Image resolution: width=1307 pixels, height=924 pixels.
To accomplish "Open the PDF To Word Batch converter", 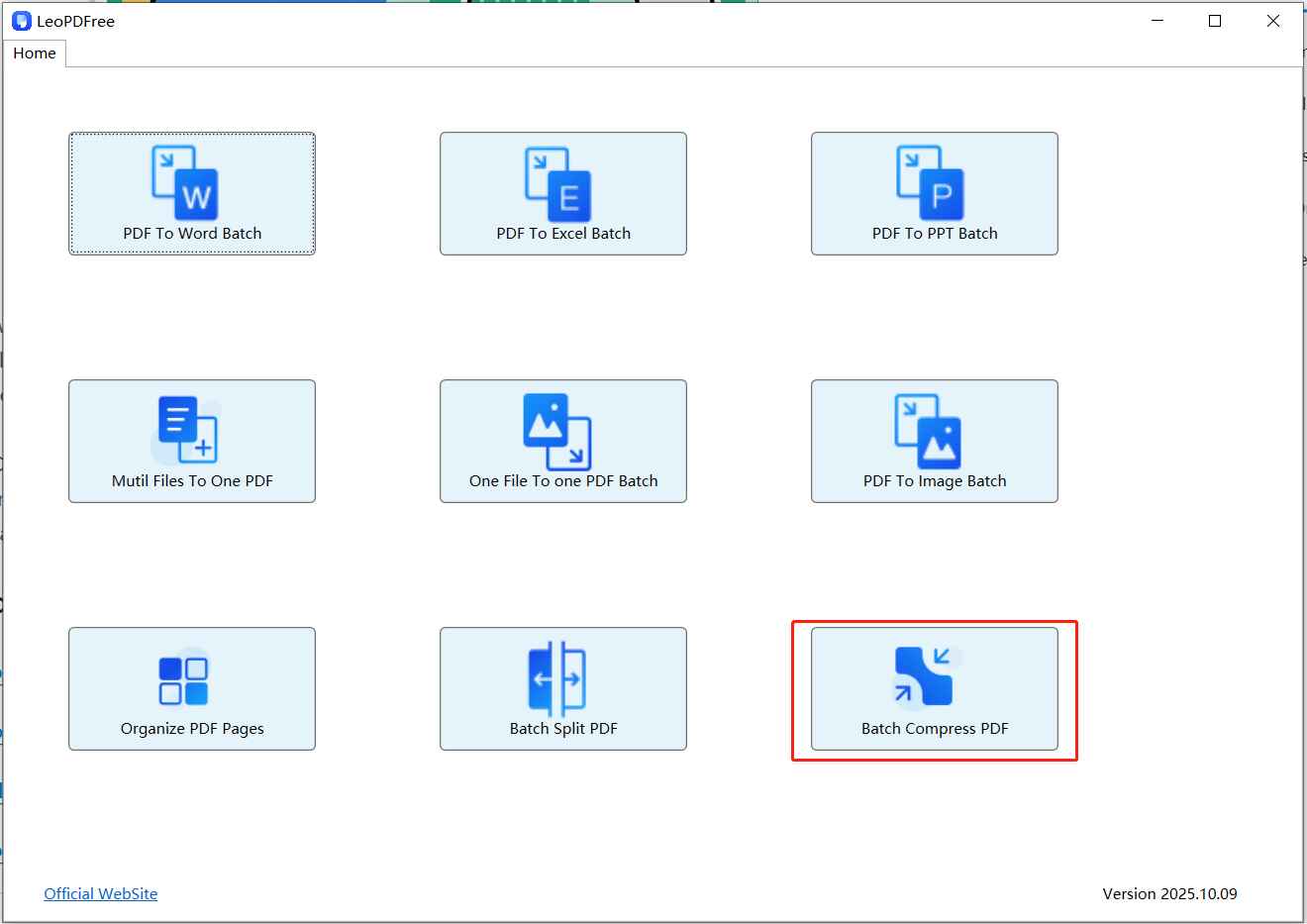I will click(191, 193).
